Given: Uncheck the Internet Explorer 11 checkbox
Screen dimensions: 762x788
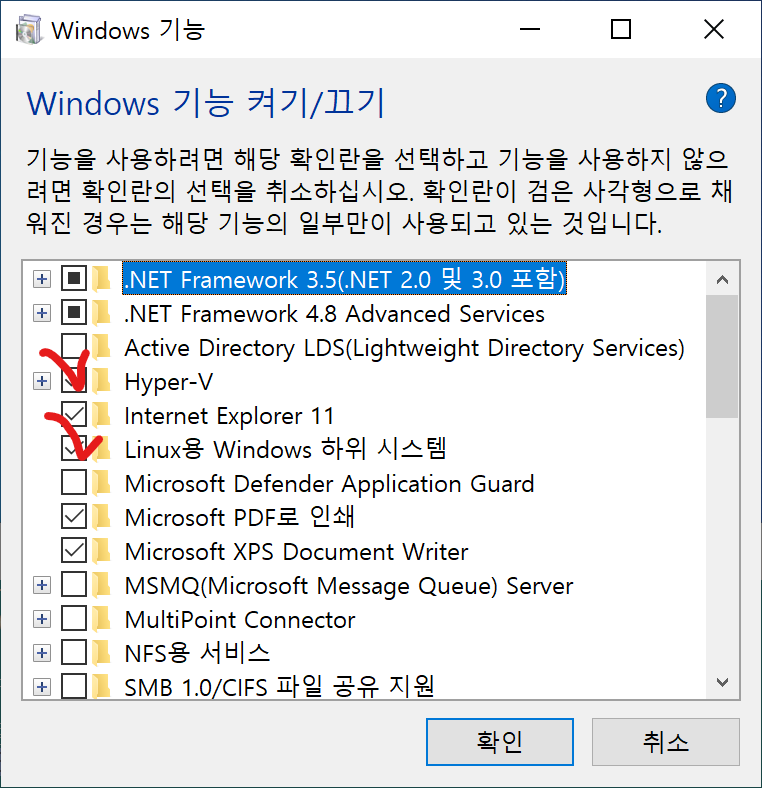Looking at the screenshot, I should click(74, 415).
